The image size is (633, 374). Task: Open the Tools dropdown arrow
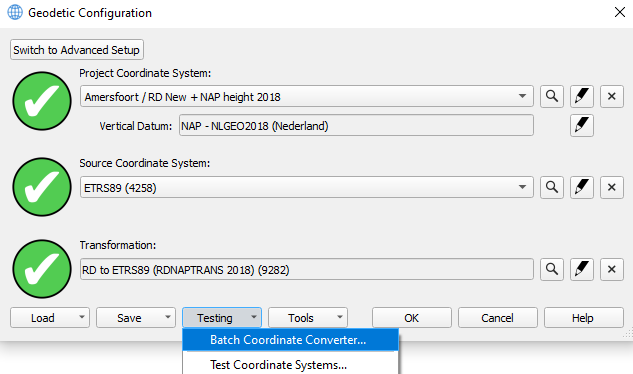click(x=340, y=317)
